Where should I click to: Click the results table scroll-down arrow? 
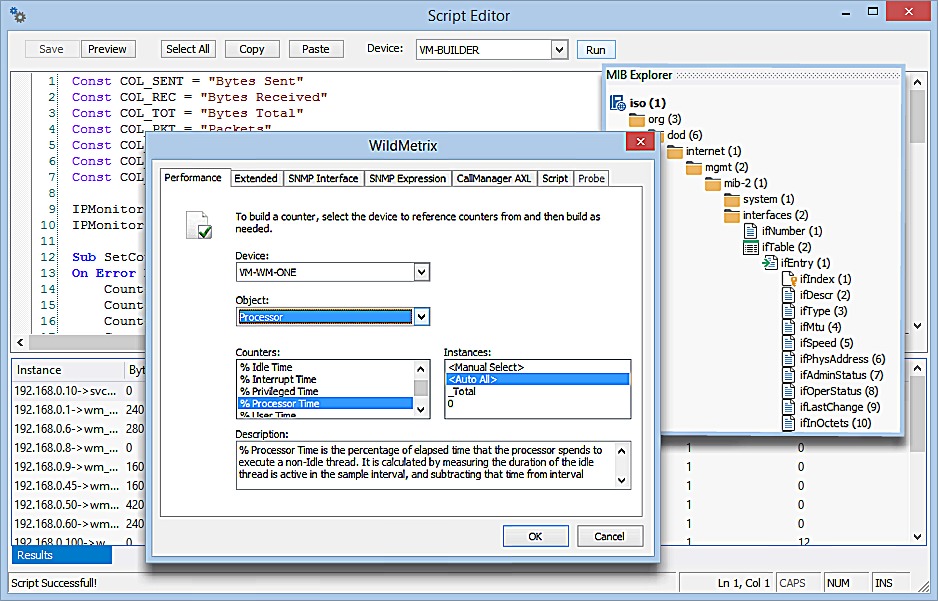[918, 537]
